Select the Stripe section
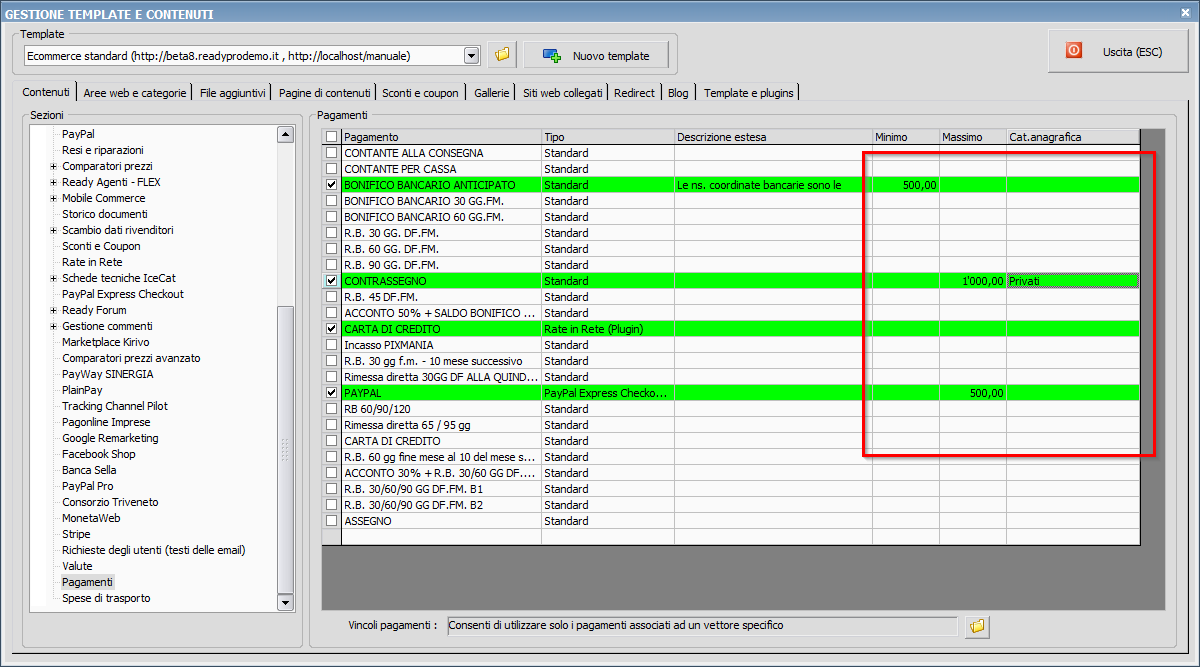The image size is (1200, 667). pos(76,534)
